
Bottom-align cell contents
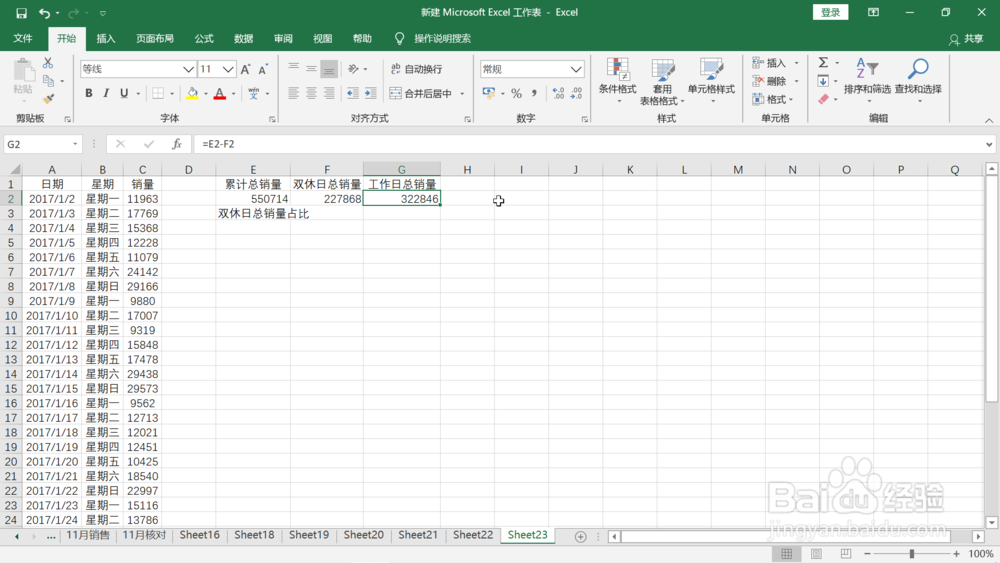pos(329,68)
